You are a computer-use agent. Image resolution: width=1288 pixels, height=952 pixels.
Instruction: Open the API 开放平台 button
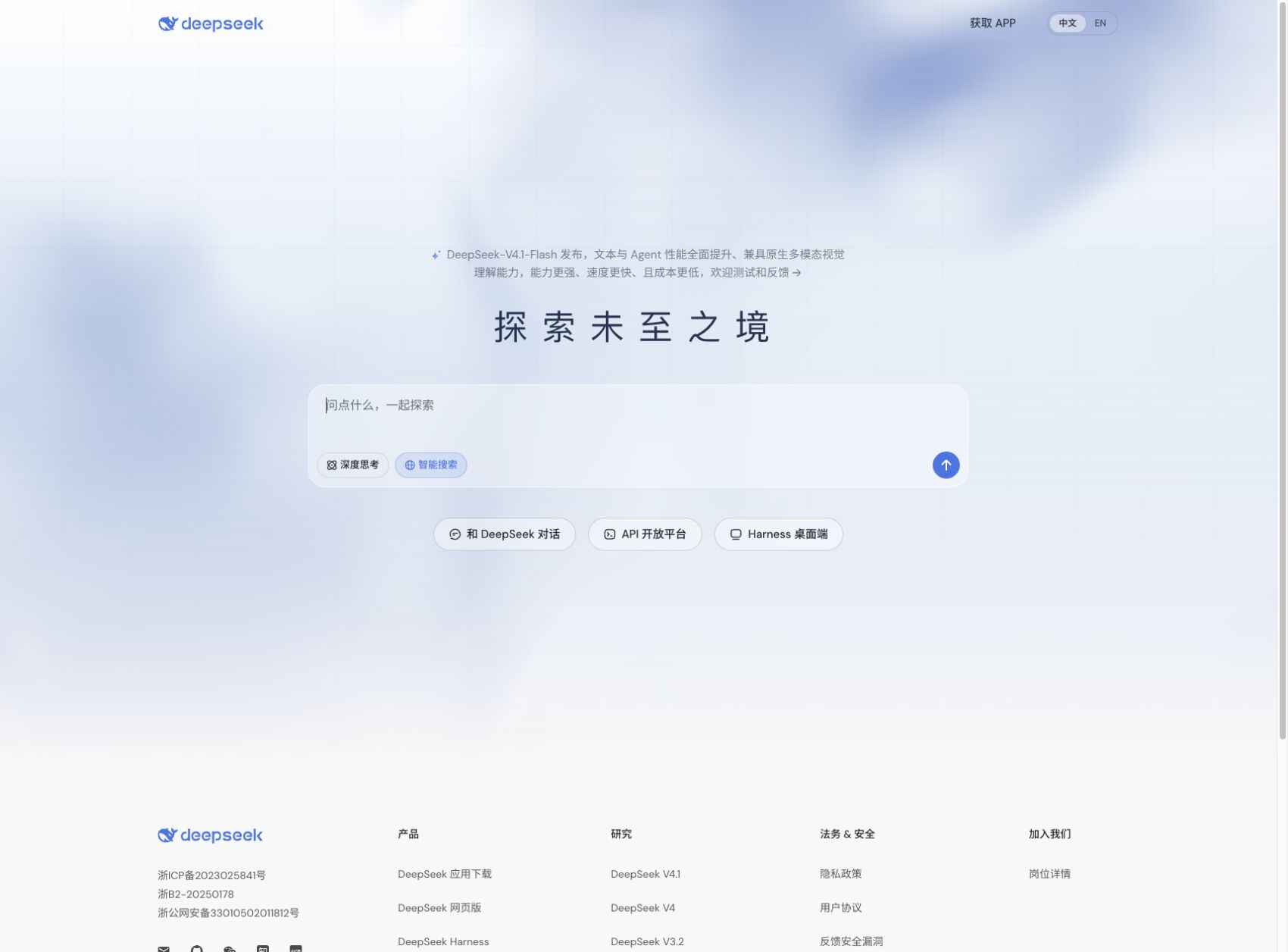[645, 534]
